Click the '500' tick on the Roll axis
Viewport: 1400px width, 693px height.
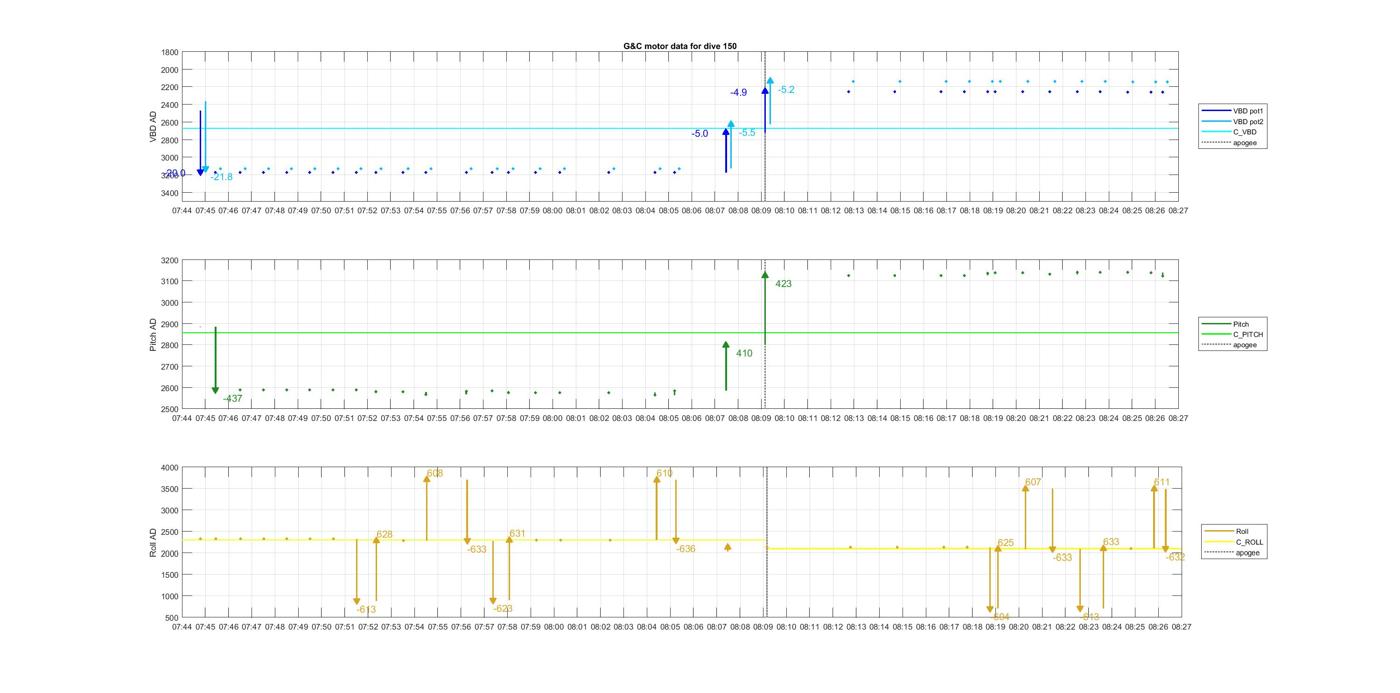(x=172, y=618)
